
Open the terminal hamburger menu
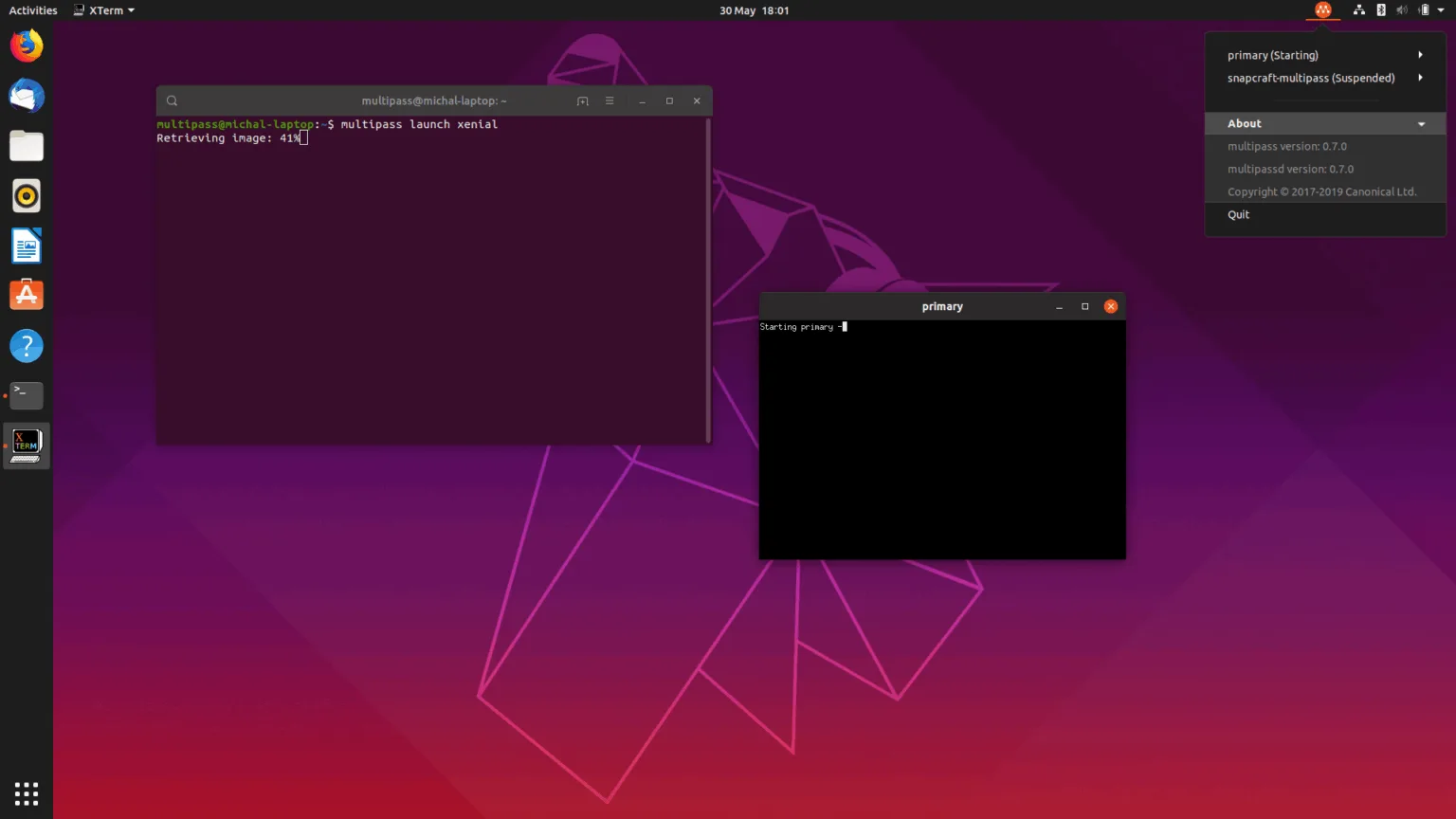pyautogui.click(x=610, y=100)
